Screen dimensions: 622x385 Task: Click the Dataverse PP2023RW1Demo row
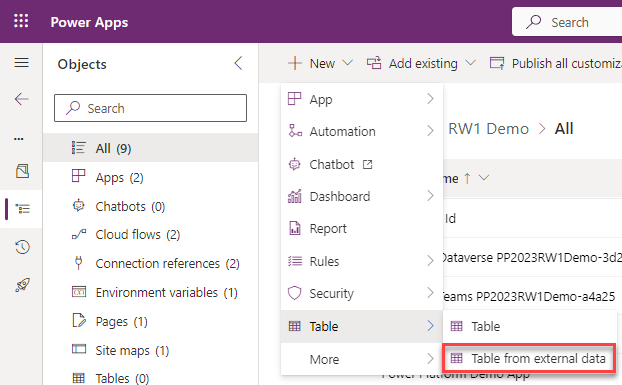tap(531, 258)
